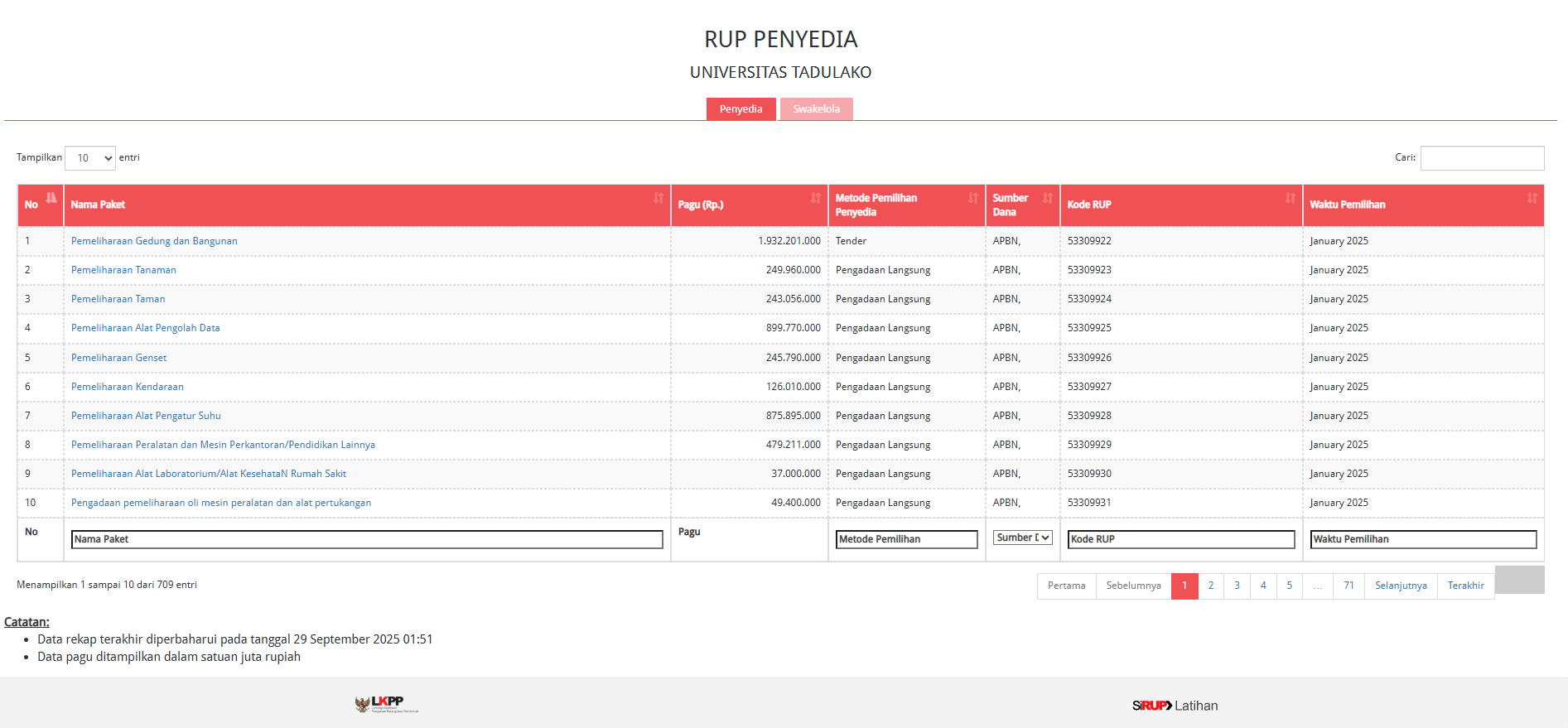1568x728 pixels.
Task: Sort table by Nama Paket sort icon
Action: tap(658, 198)
